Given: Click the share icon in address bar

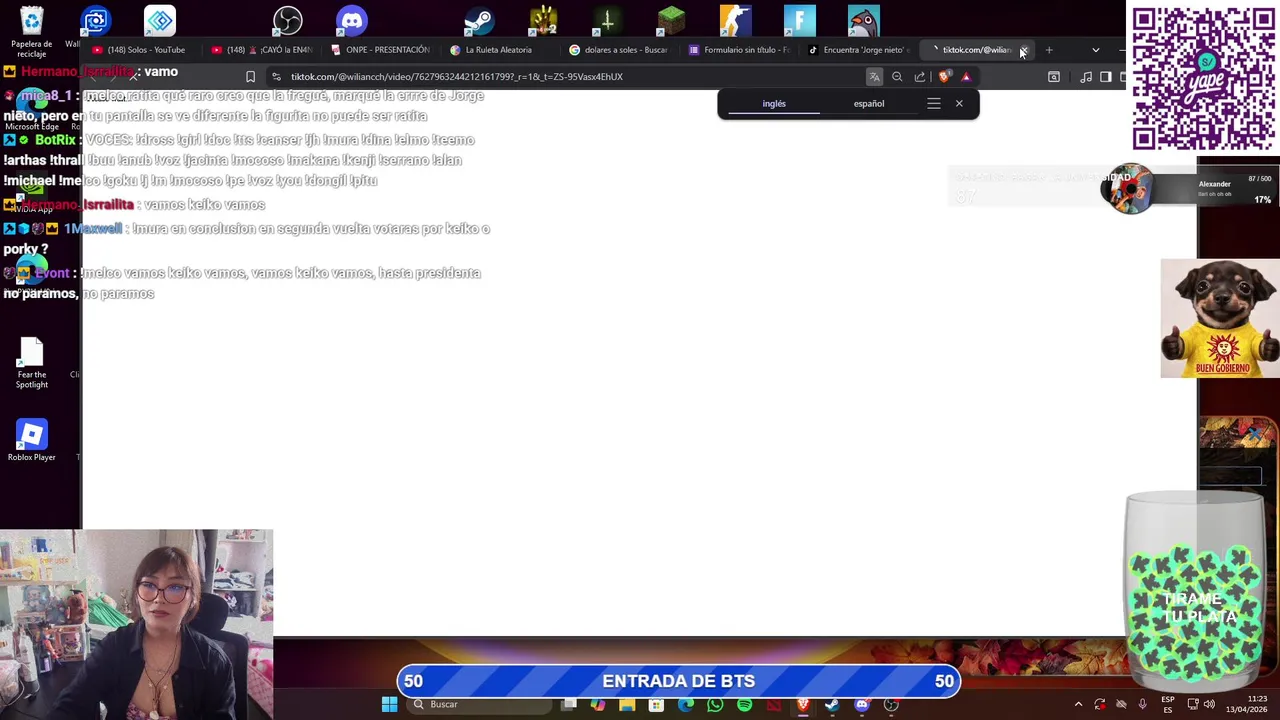Looking at the screenshot, I should coord(920,77).
